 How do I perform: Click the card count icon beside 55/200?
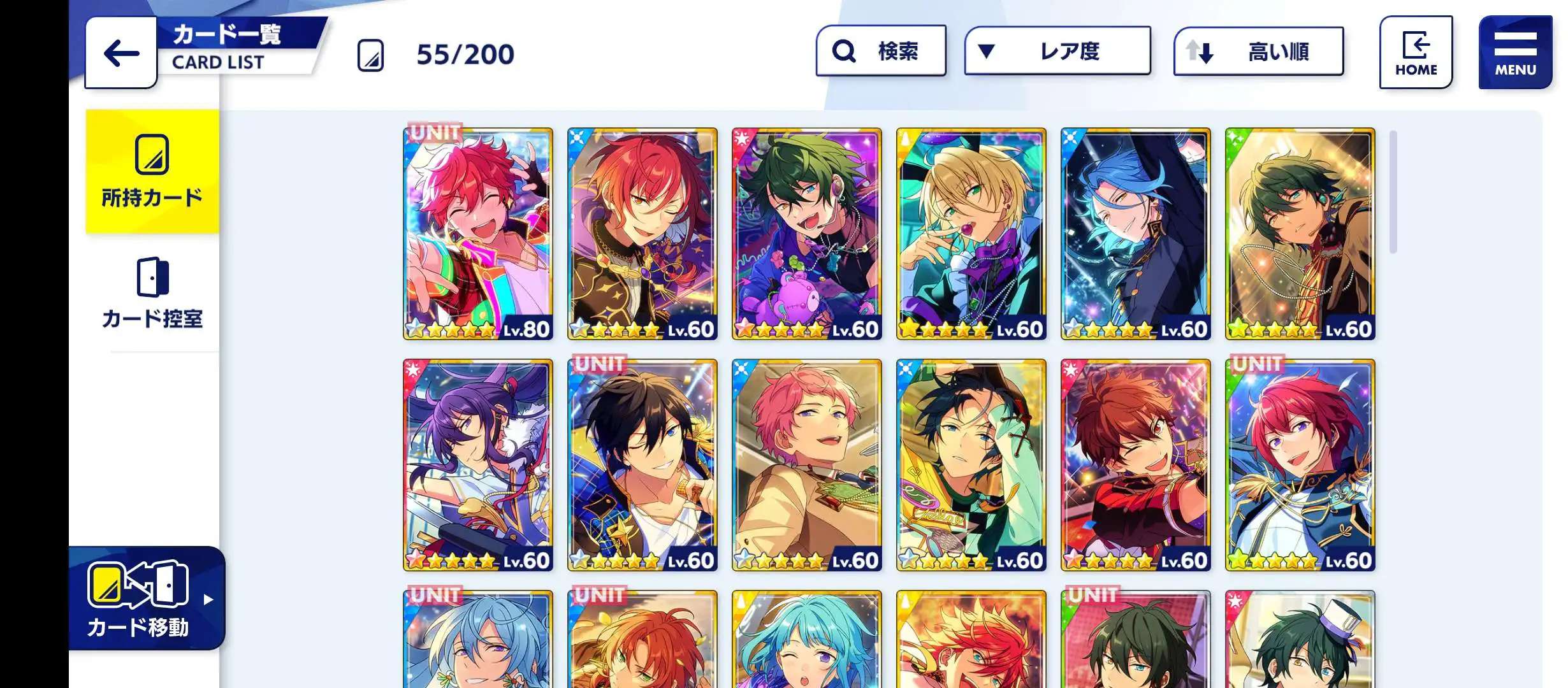(371, 55)
